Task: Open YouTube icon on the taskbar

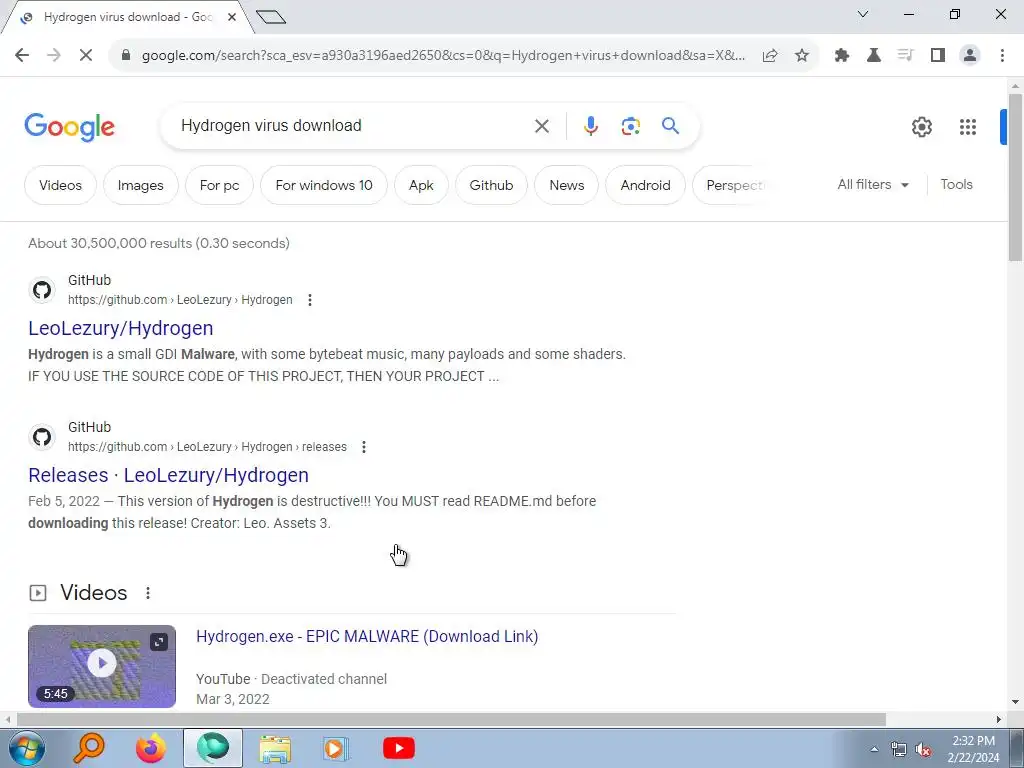Action: tap(398, 748)
